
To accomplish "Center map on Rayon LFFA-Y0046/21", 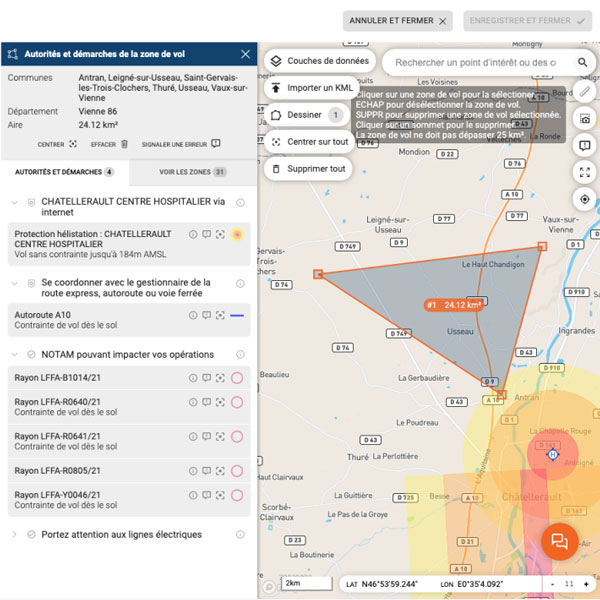I will pyautogui.click(x=220, y=495).
